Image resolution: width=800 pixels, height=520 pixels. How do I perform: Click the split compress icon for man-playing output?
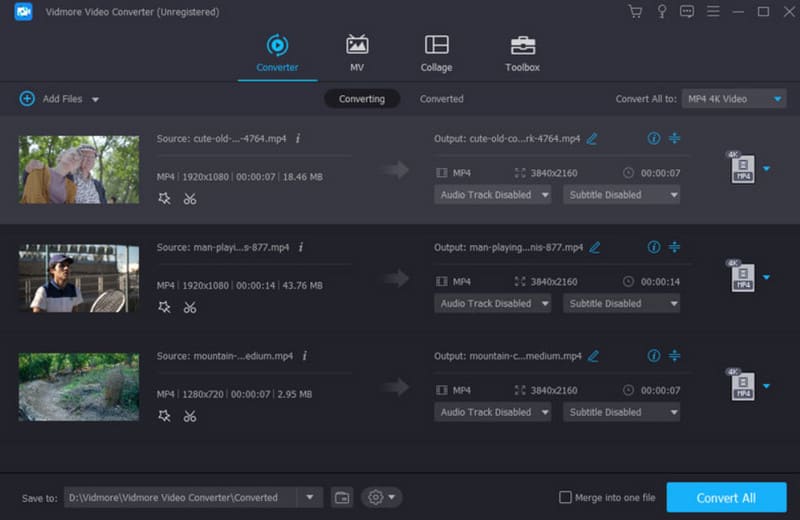[674, 247]
